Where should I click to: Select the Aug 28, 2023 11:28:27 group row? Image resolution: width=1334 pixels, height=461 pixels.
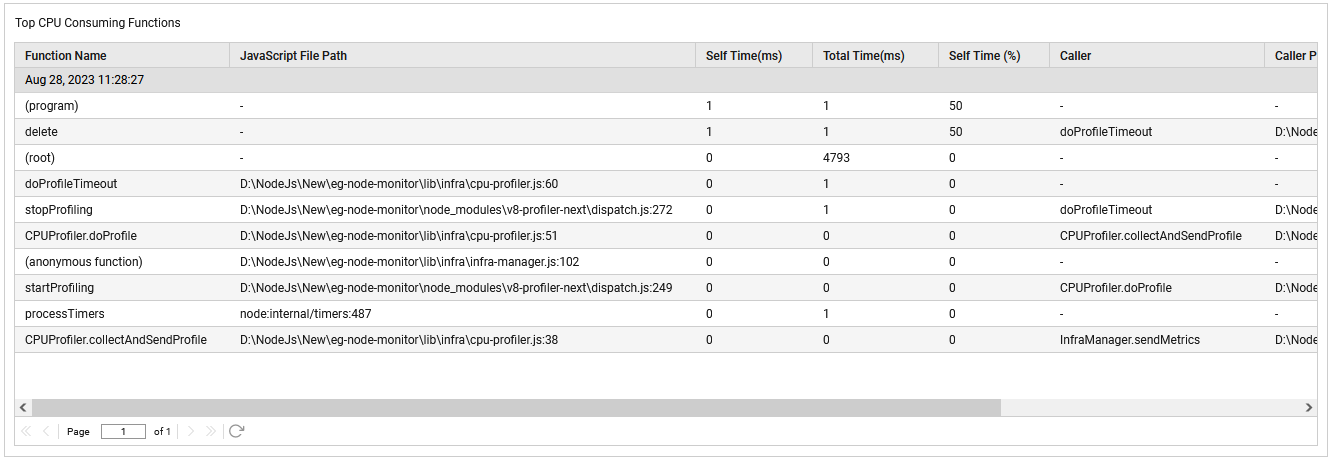[666, 80]
